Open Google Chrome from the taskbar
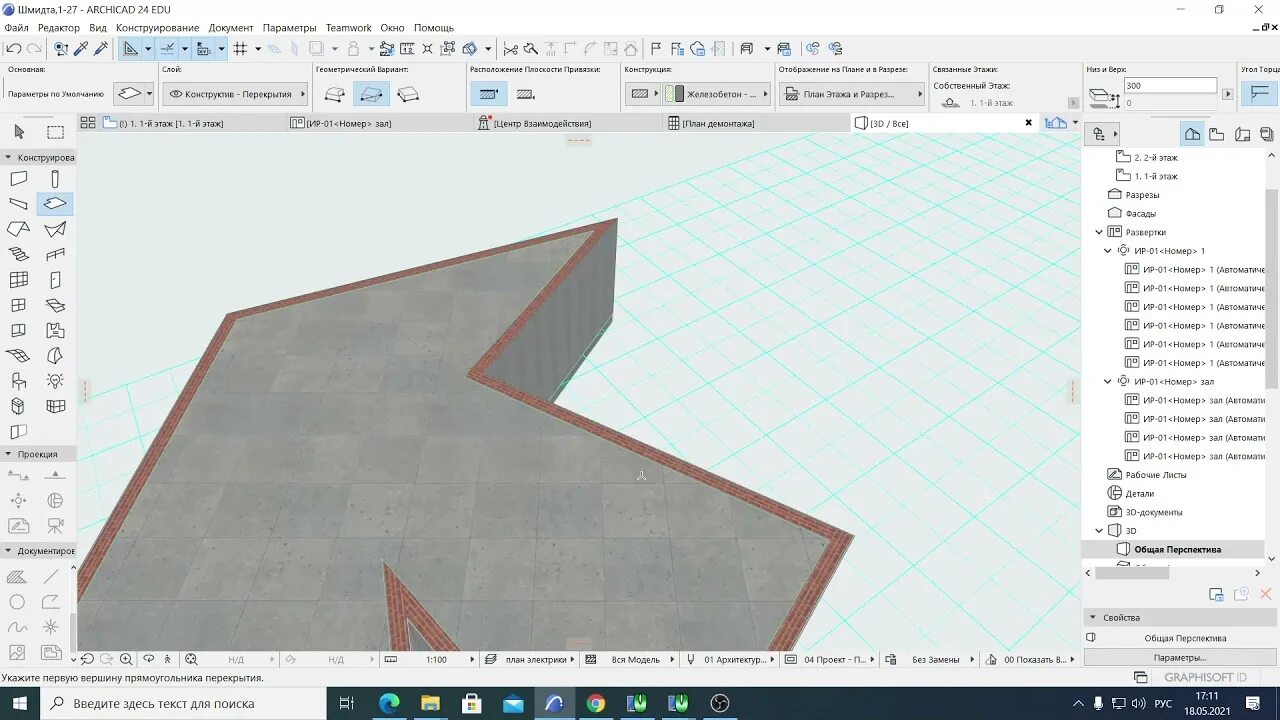 tap(596, 704)
